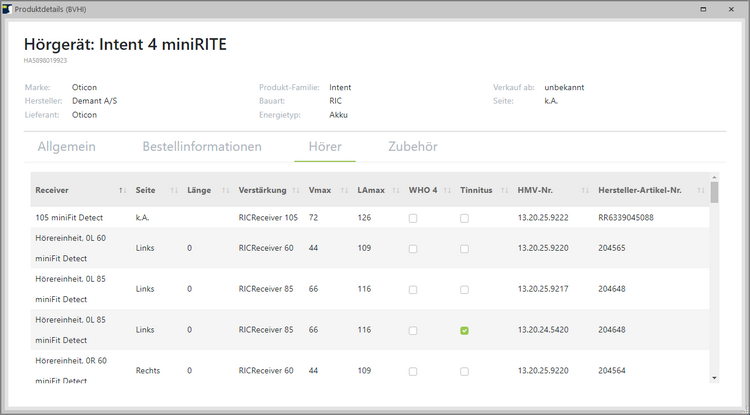Screen dimensions: 750x415
Task: Tick WHO 4 in row with HMV 13.20.25.9217
Action: pos(413,290)
